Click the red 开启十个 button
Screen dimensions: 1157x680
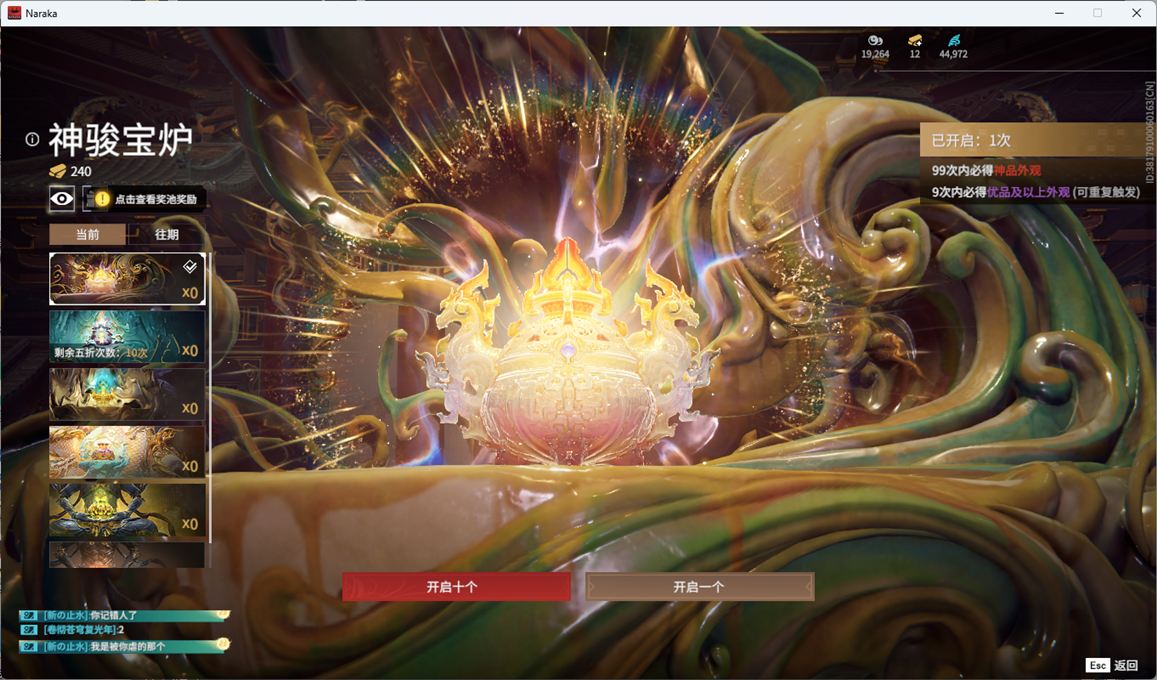point(456,587)
